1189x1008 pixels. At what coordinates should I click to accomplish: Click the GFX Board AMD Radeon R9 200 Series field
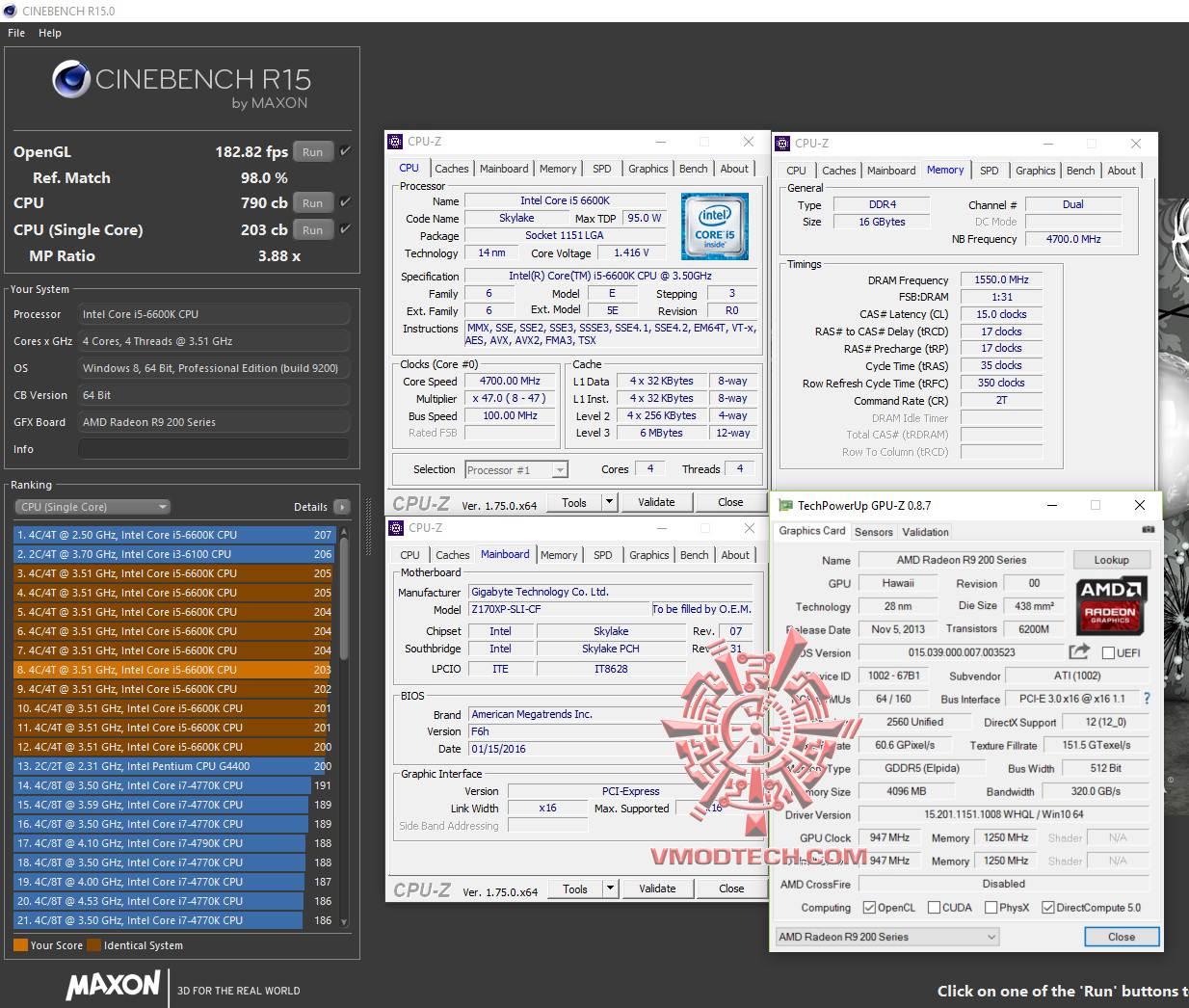[x=214, y=422]
